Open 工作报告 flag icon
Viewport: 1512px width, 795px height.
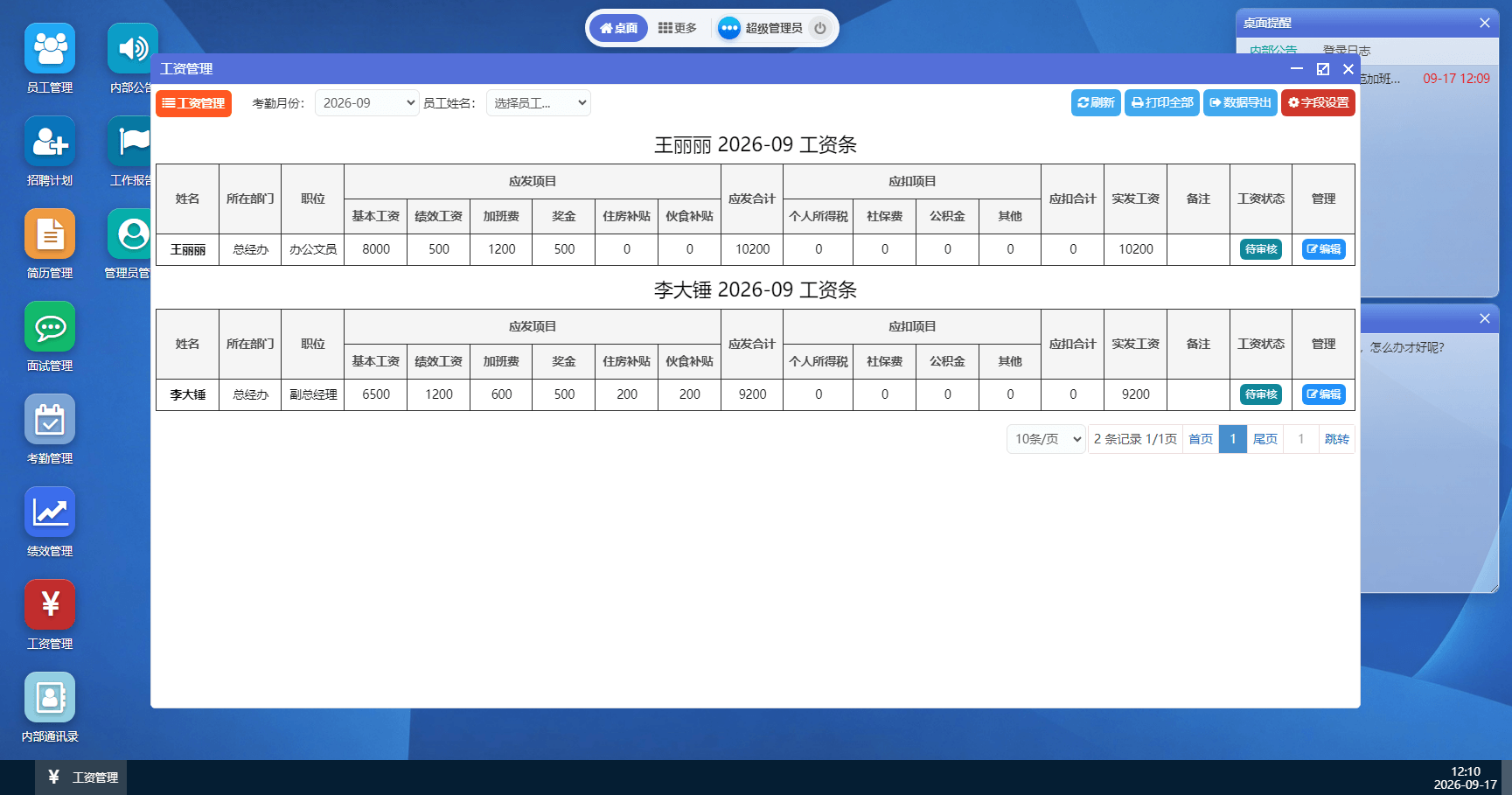point(130,141)
